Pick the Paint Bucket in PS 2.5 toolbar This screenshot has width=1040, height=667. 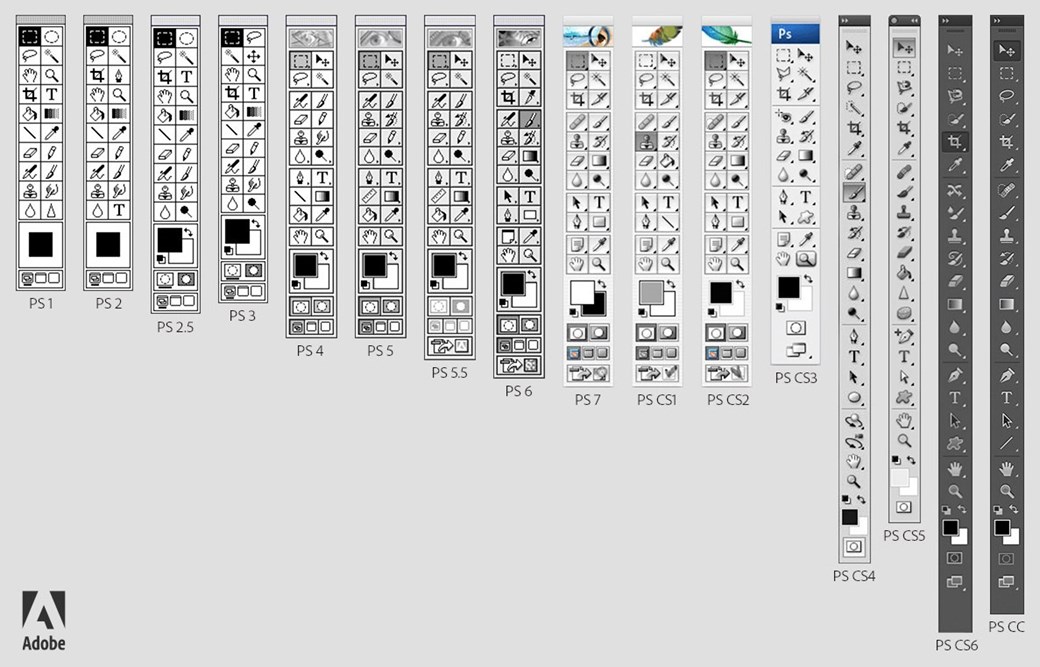tap(165, 115)
